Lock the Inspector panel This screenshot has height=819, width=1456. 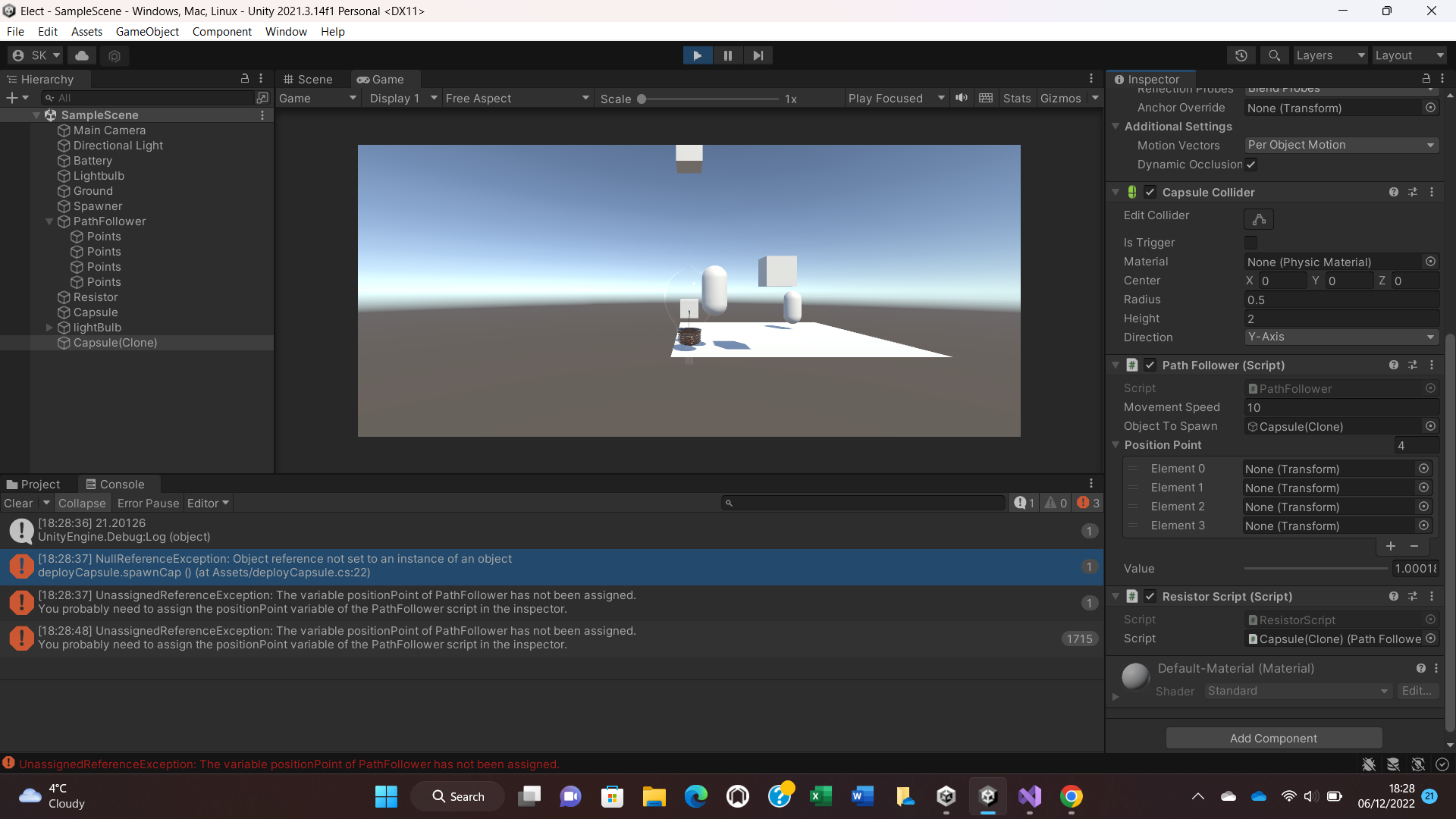1426,79
